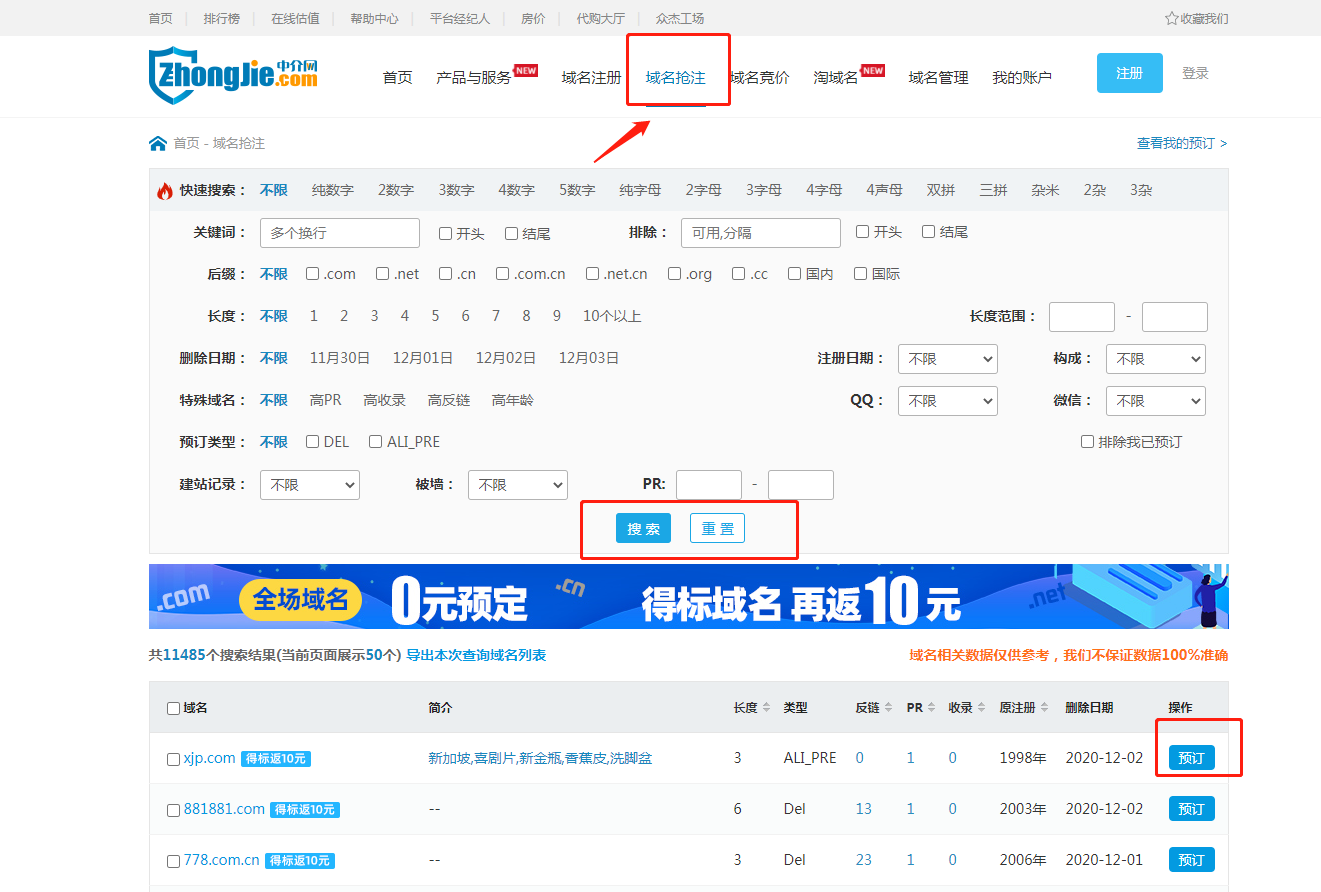Open the 注册日期 dropdown
Viewport: 1321px width, 892px height.
[x=947, y=359]
